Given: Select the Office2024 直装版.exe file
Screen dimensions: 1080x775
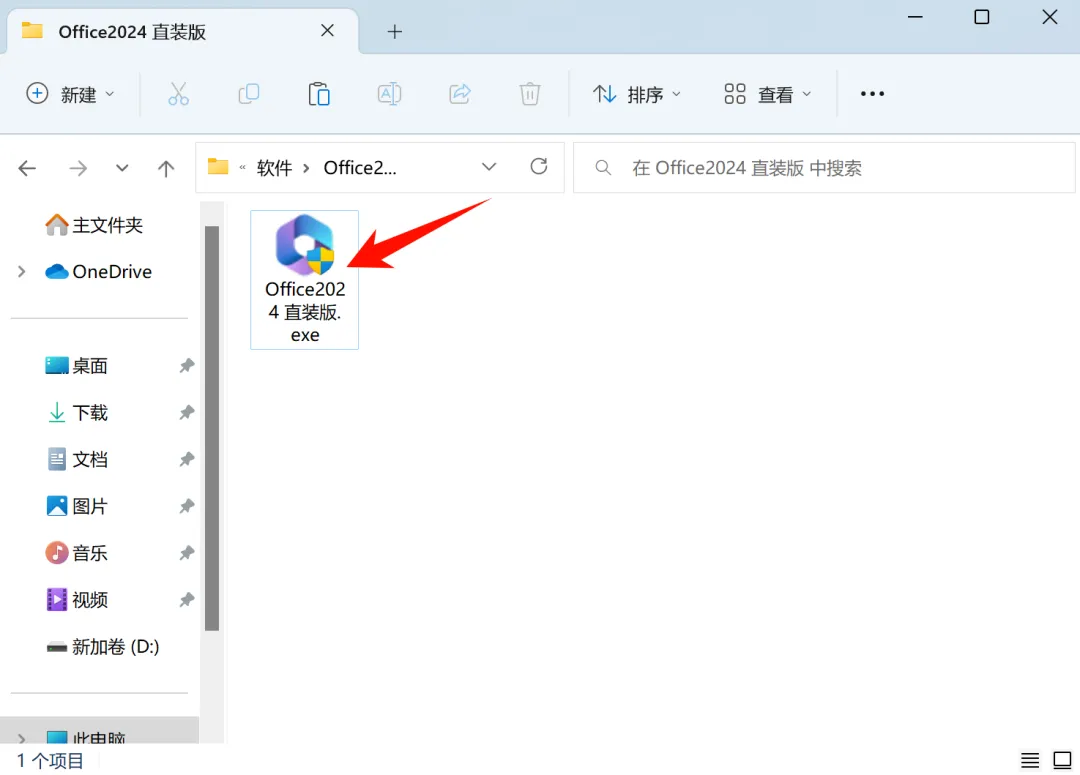Looking at the screenshot, I should coord(304,280).
